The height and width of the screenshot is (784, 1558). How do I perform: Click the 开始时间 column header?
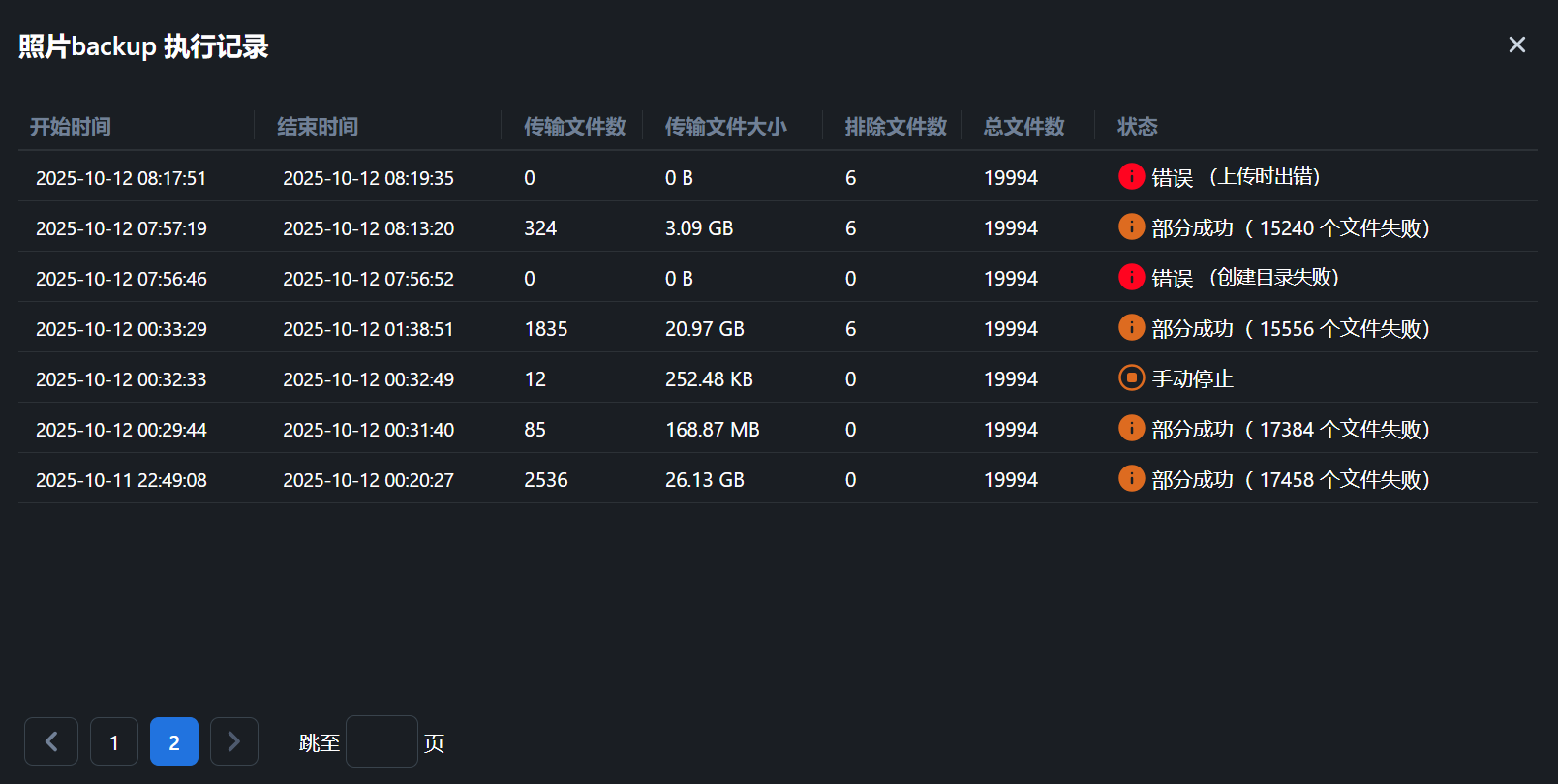pos(71,127)
